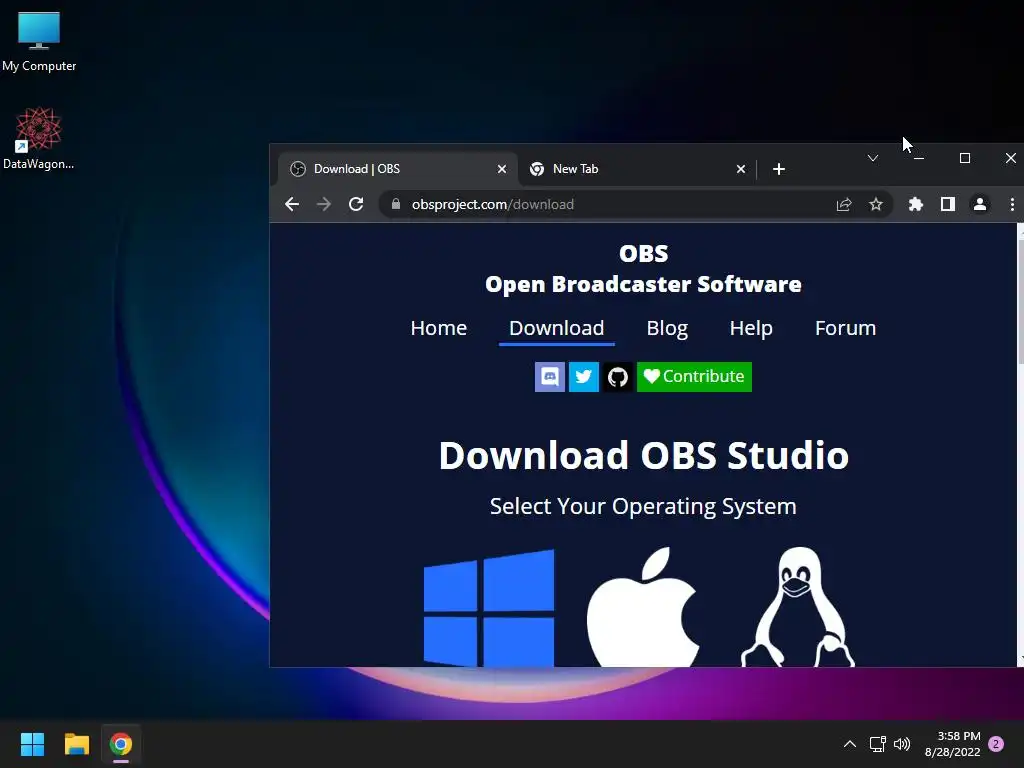Click the network tray icon

tap(877, 744)
